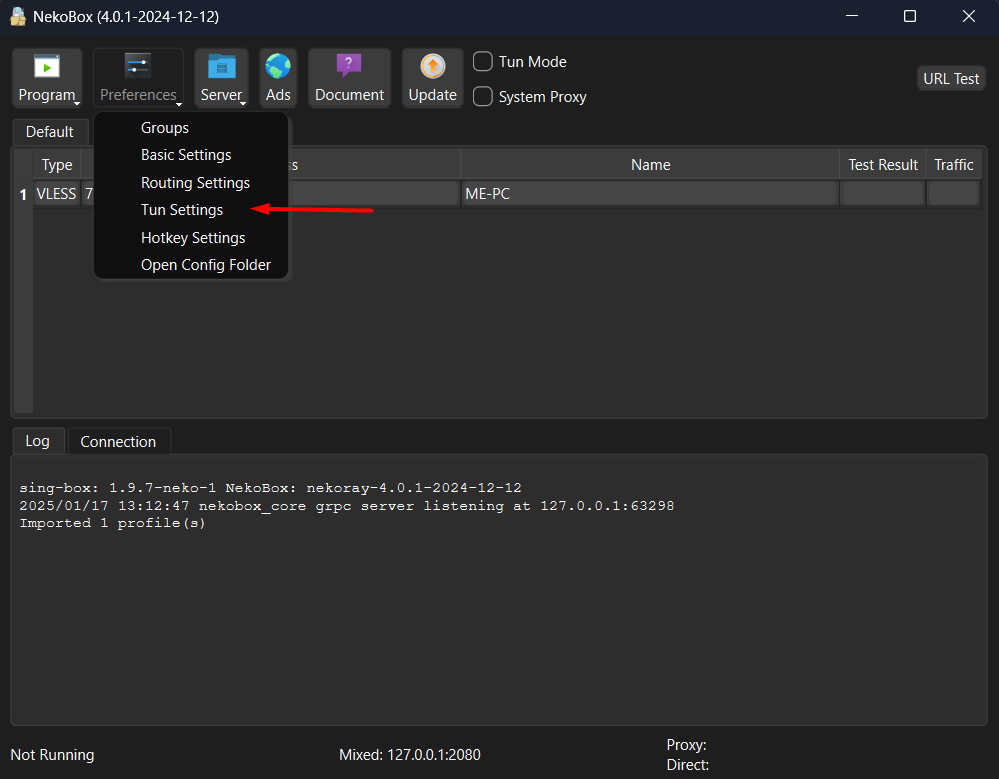Choose Routing Settings from the menu
The width and height of the screenshot is (999, 779).
point(195,183)
